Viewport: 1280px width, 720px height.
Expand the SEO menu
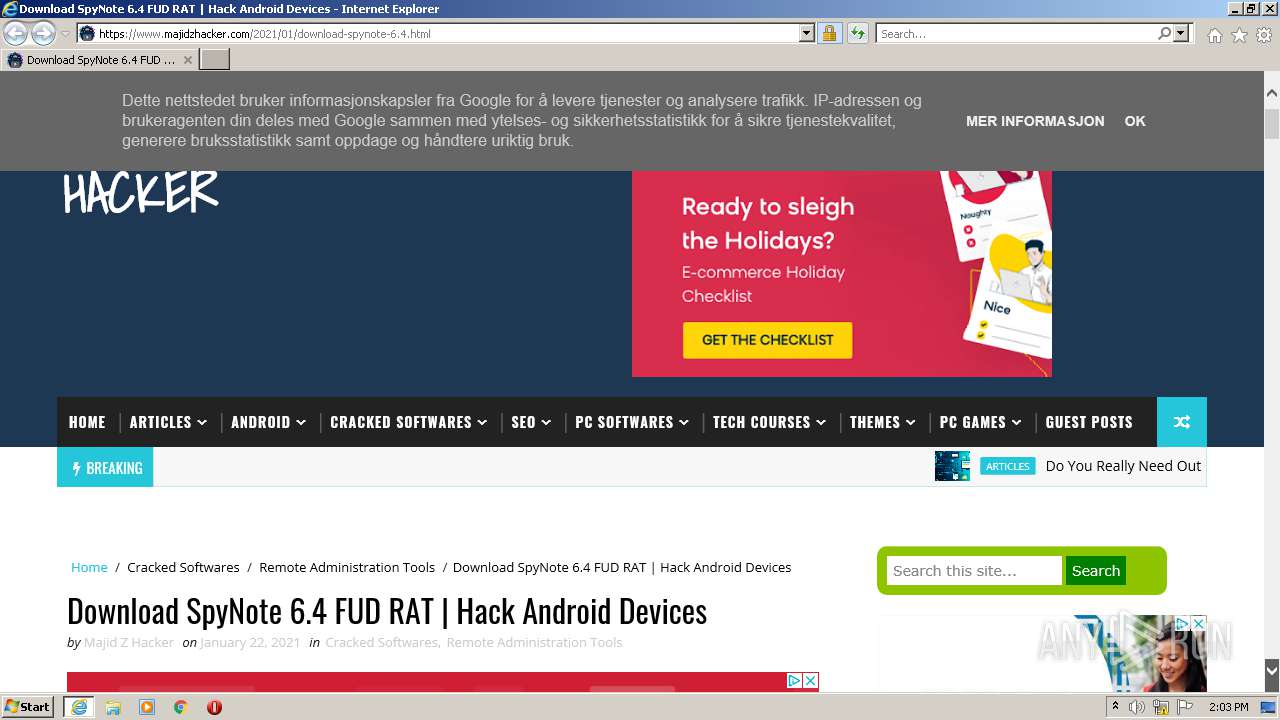(531, 422)
